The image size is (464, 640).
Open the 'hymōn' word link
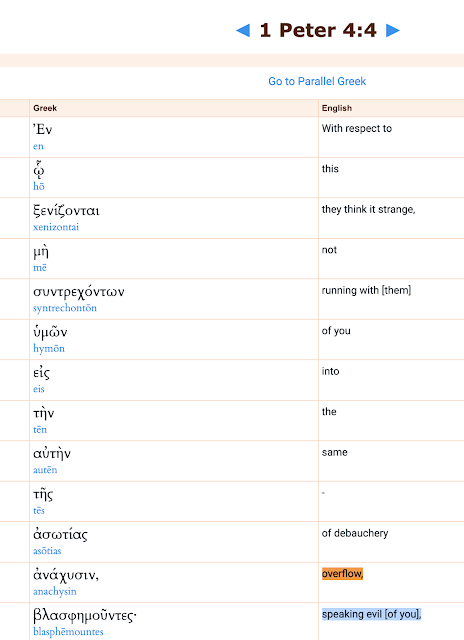tap(49, 348)
